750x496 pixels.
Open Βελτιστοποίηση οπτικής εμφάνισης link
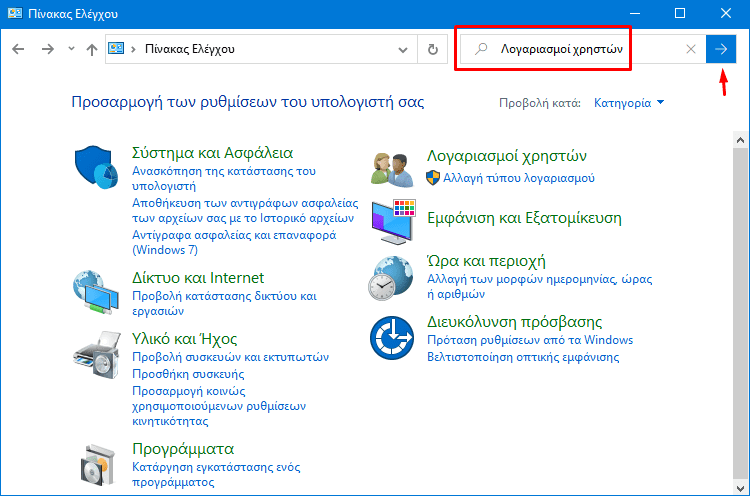[523, 357]
